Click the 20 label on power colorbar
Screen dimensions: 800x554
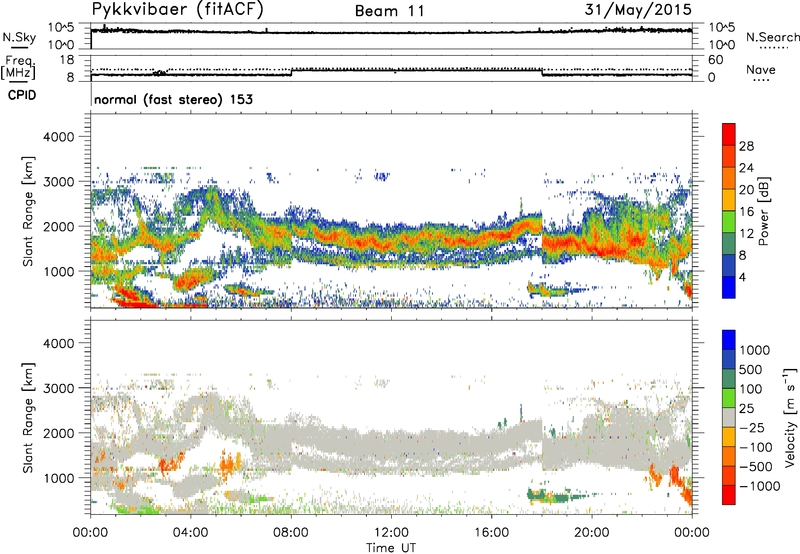coord(746,190)
